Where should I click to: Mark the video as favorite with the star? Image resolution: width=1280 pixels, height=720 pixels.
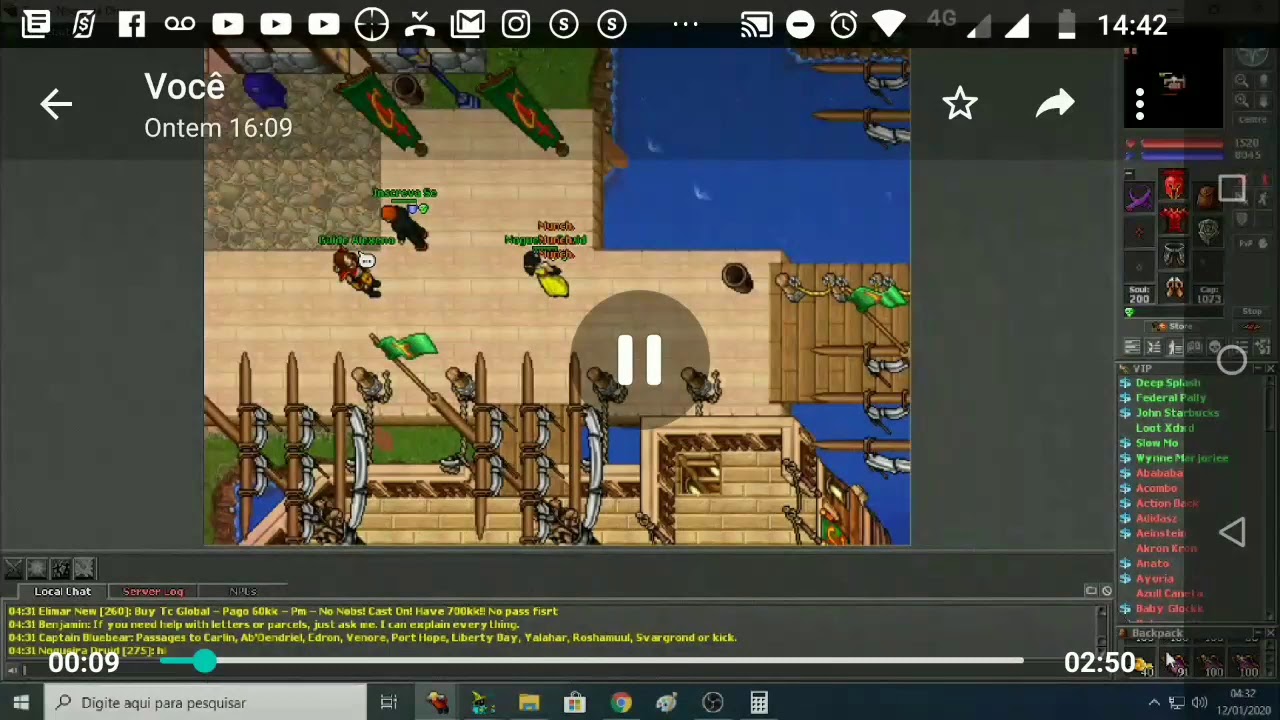tap(960, 103)
